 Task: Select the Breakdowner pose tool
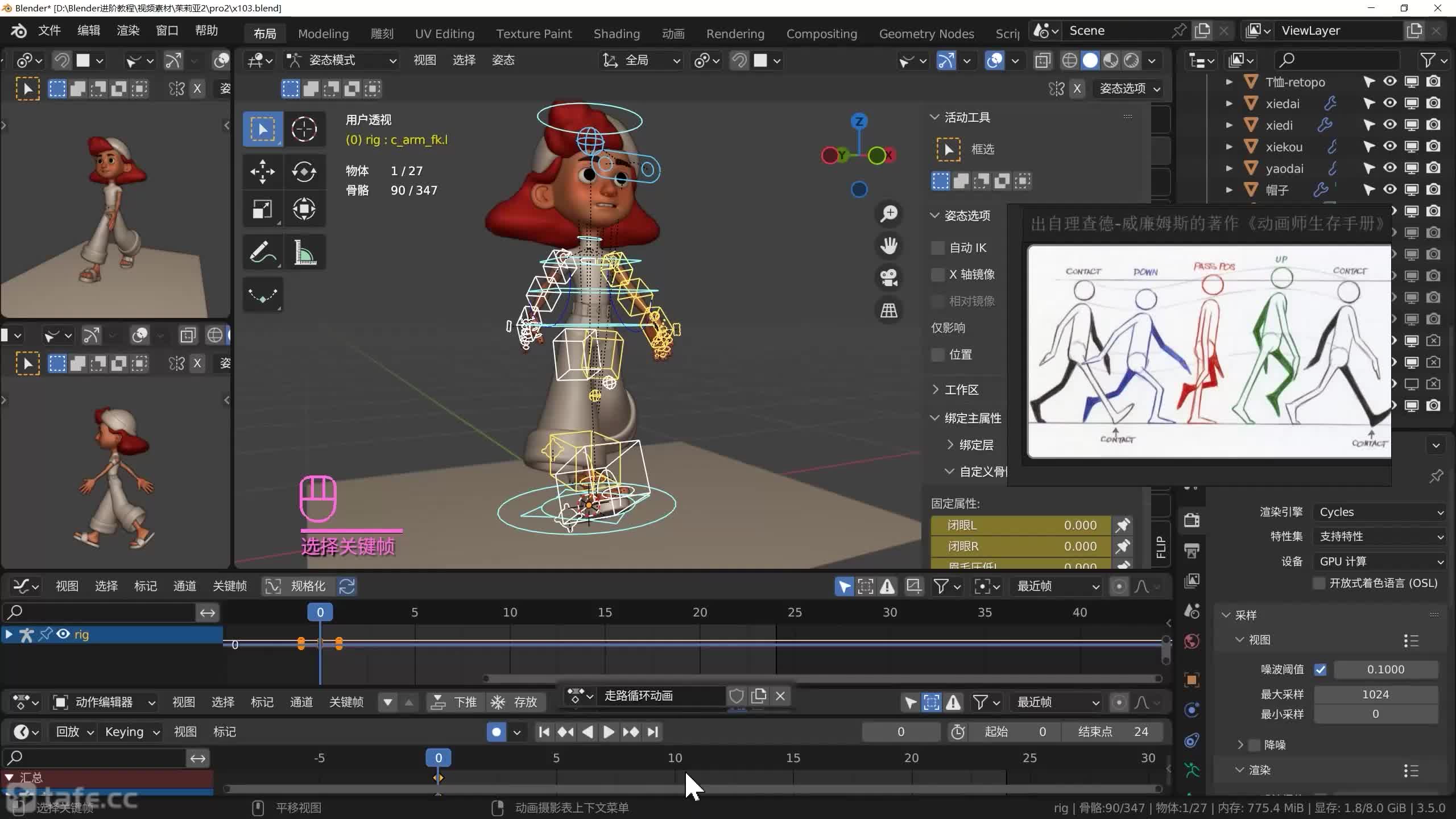pyautogui.click(x=262, y=295)
